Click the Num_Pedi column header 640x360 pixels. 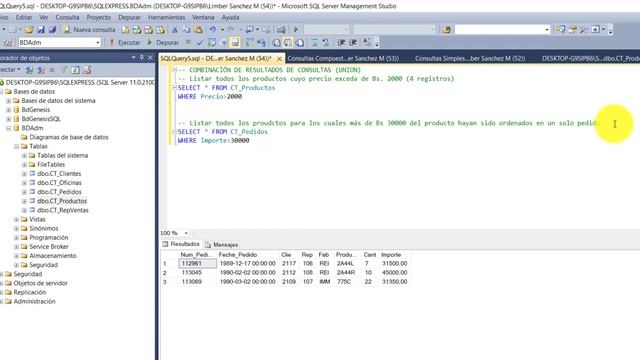(197, 255)
